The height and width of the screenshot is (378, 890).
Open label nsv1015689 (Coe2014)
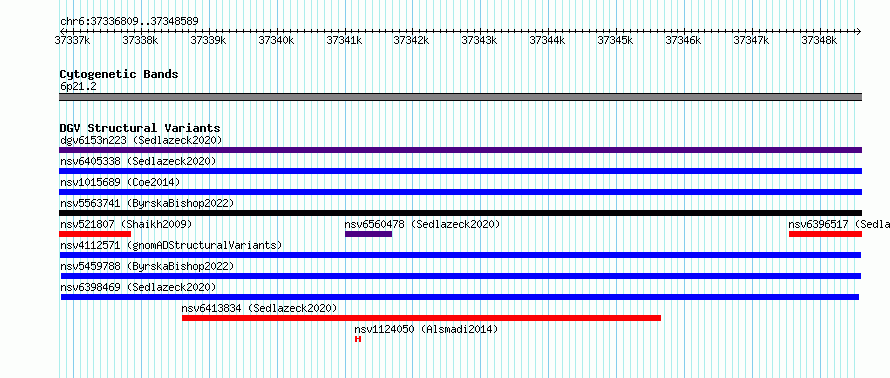click(x=120, y=182)
